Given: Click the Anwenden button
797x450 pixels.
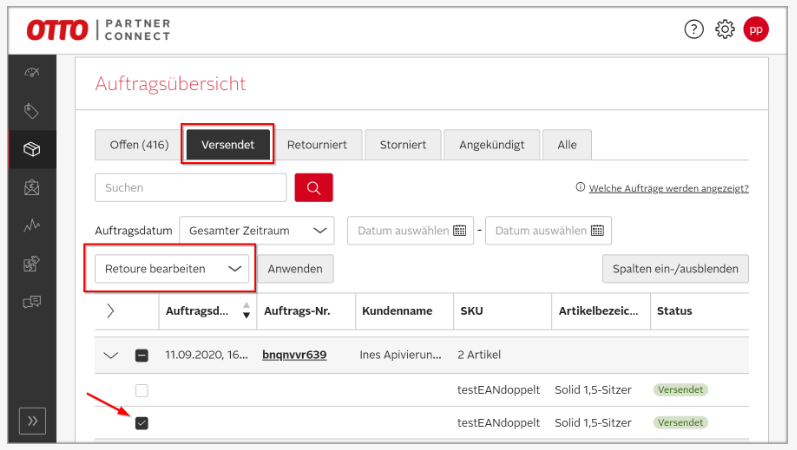Looking at the screenshot, I should coord(295,268).
